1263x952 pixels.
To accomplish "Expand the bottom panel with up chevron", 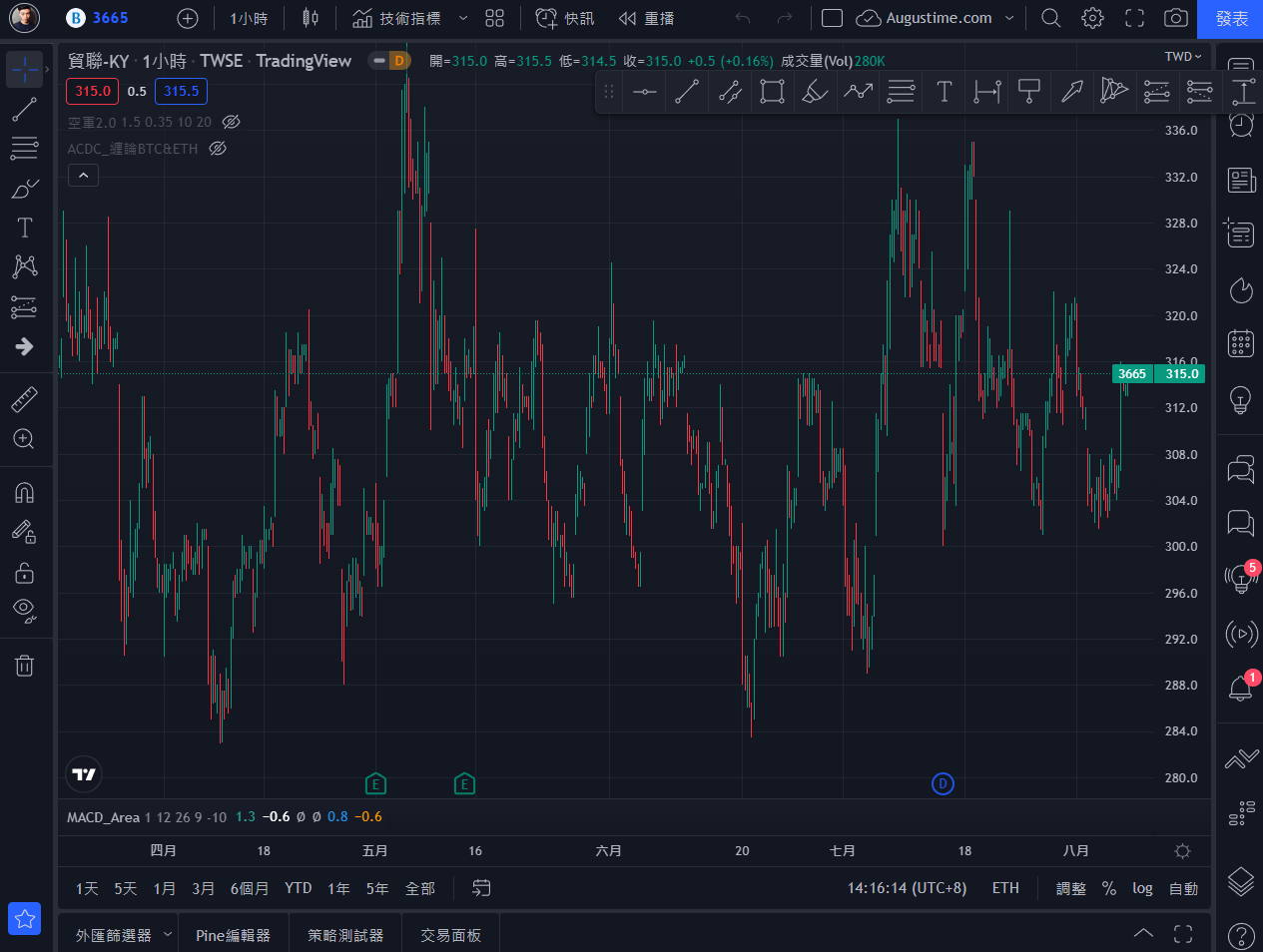I will (x=1144, y=934).
